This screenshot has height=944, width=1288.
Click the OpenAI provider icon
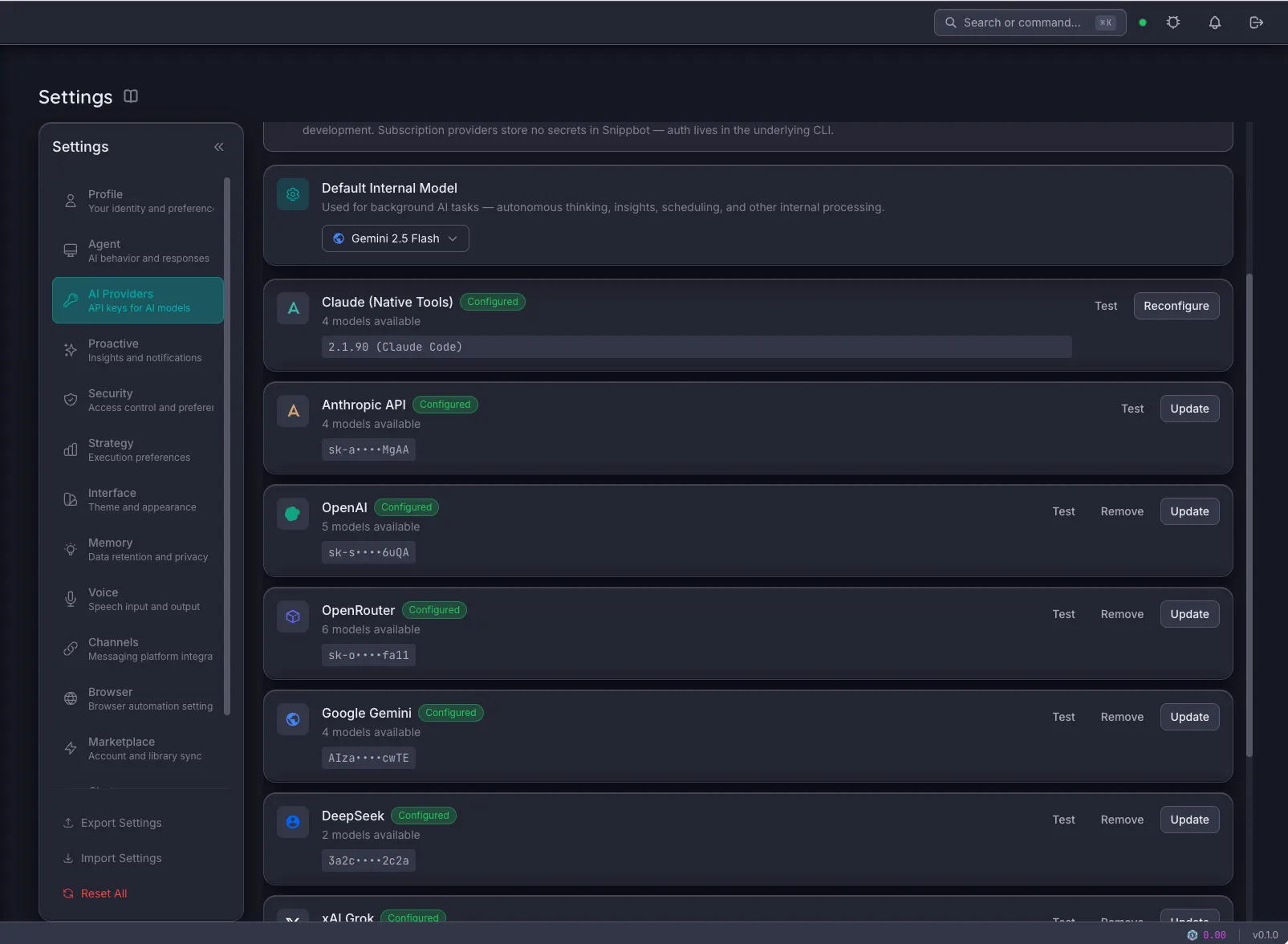tap(293, 514)
